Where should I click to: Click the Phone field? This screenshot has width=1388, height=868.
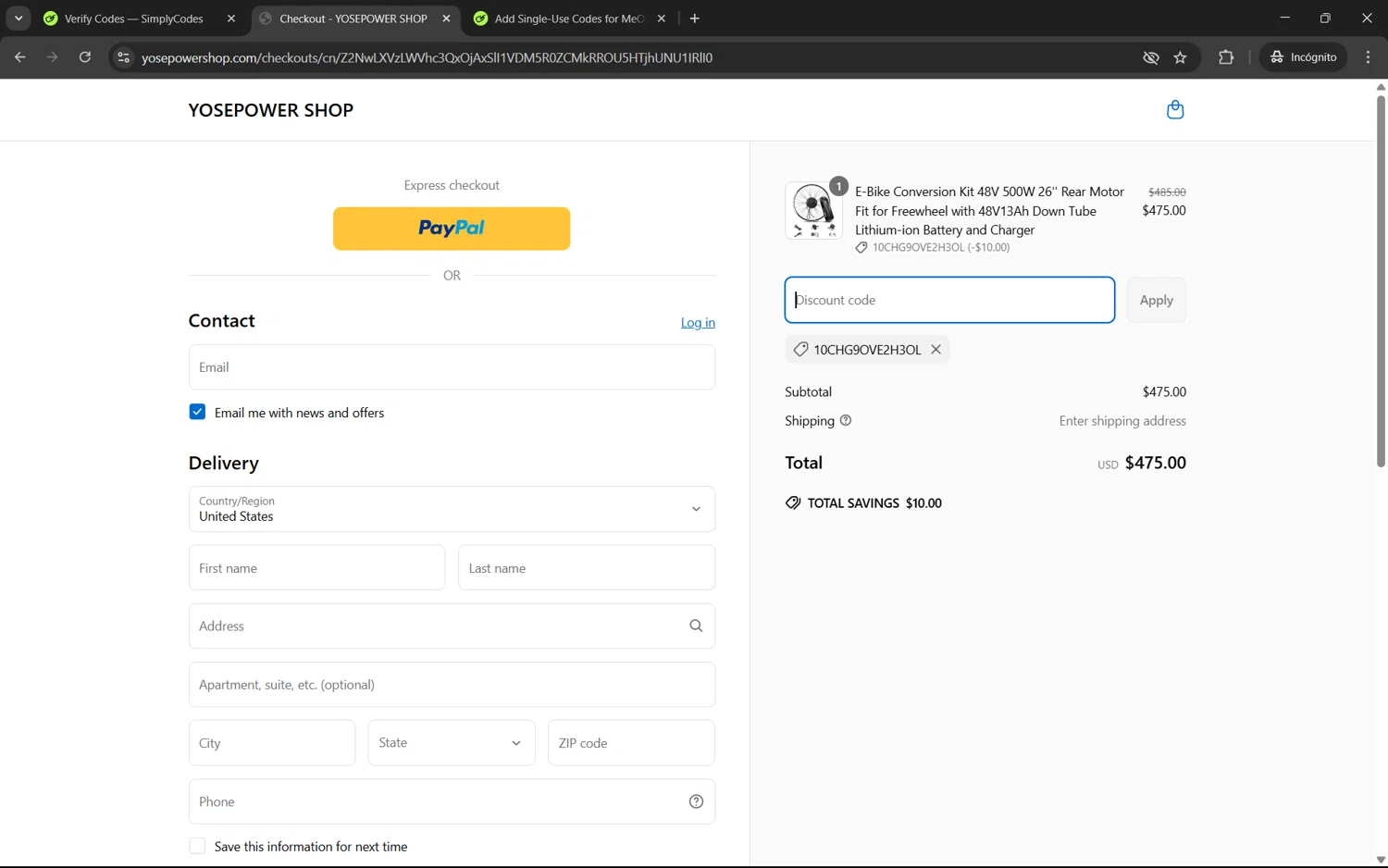(x=452, y=801)
